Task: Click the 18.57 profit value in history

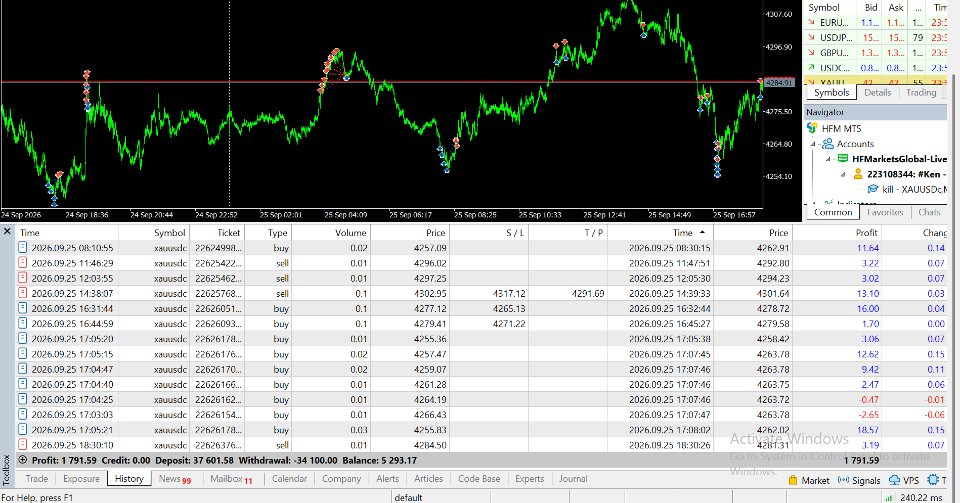Action: pyautogui.click(x=868, y=430)
